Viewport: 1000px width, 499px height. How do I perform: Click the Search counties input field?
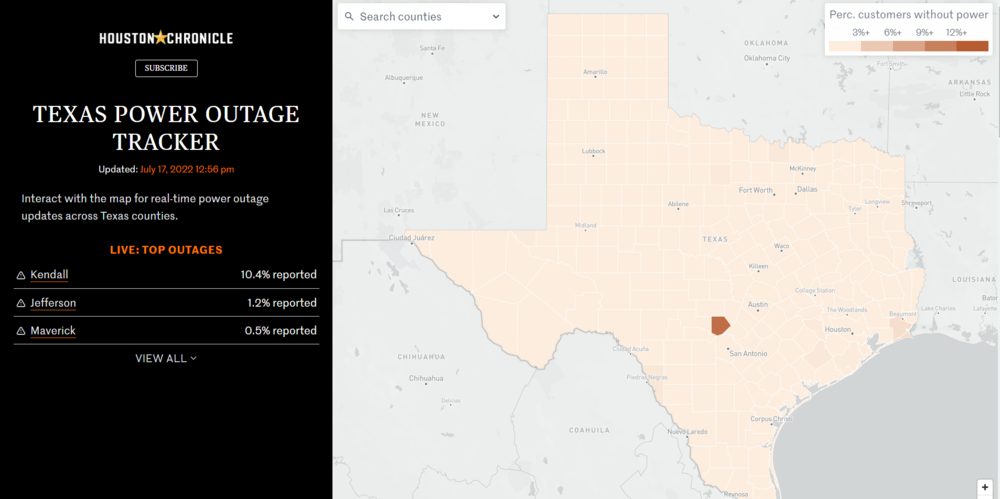point(415,17)
